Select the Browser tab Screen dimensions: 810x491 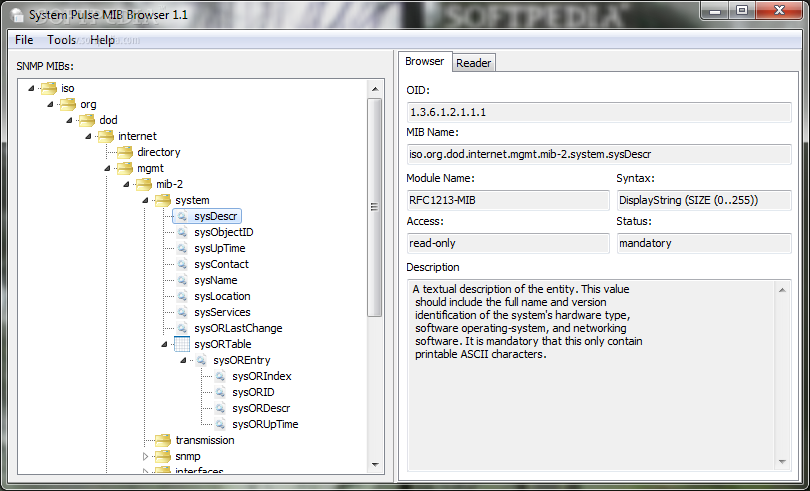pyautogui.click(x=425, y=61)
